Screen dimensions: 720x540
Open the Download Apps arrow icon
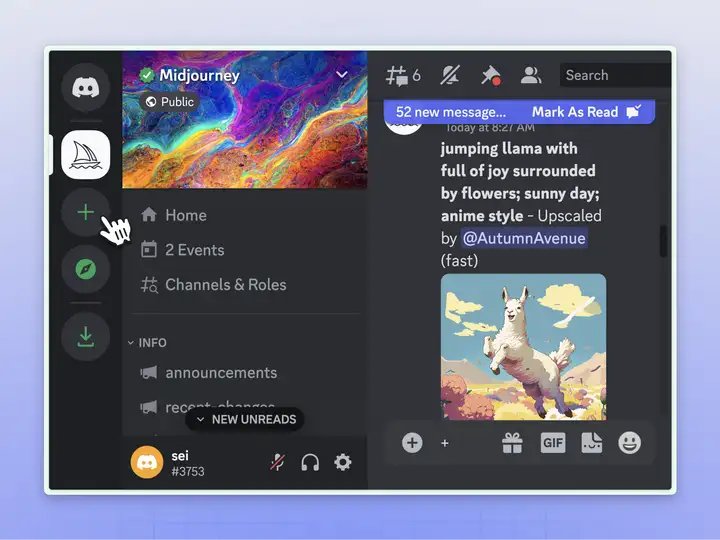[85, 337]
